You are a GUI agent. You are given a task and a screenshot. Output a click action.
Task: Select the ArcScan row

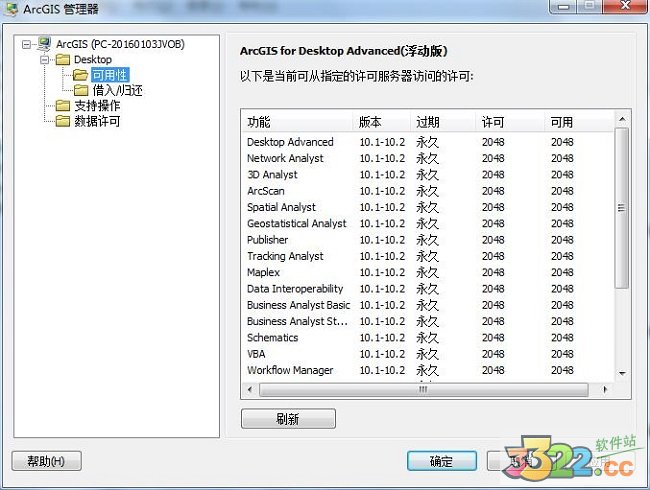pos(427,191)
